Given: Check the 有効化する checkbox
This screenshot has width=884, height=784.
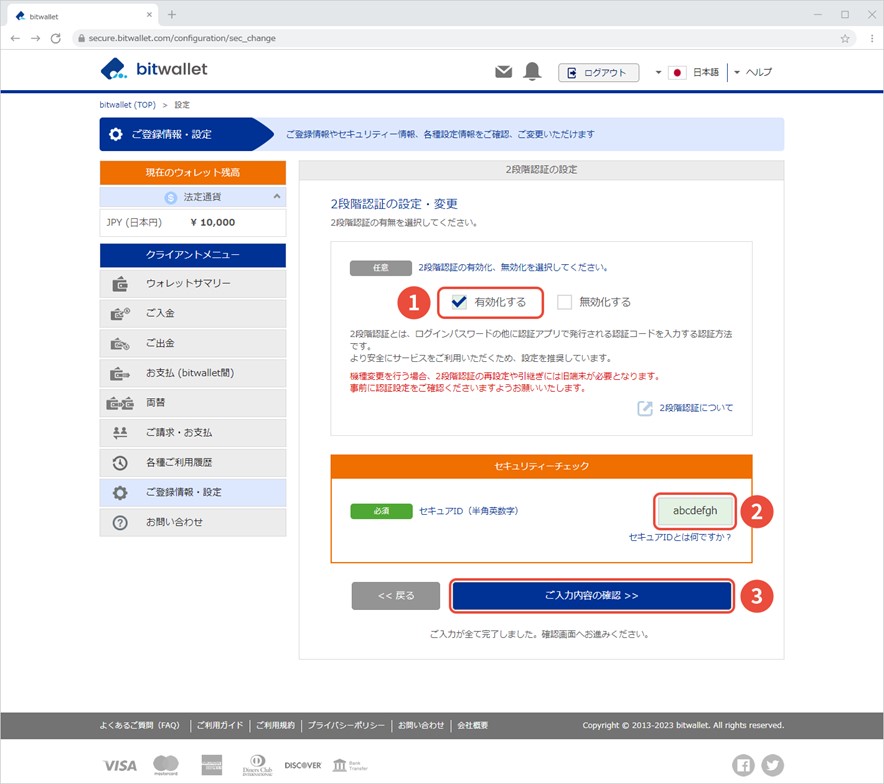Looking at the screenshot, I should tap(460, 302).
